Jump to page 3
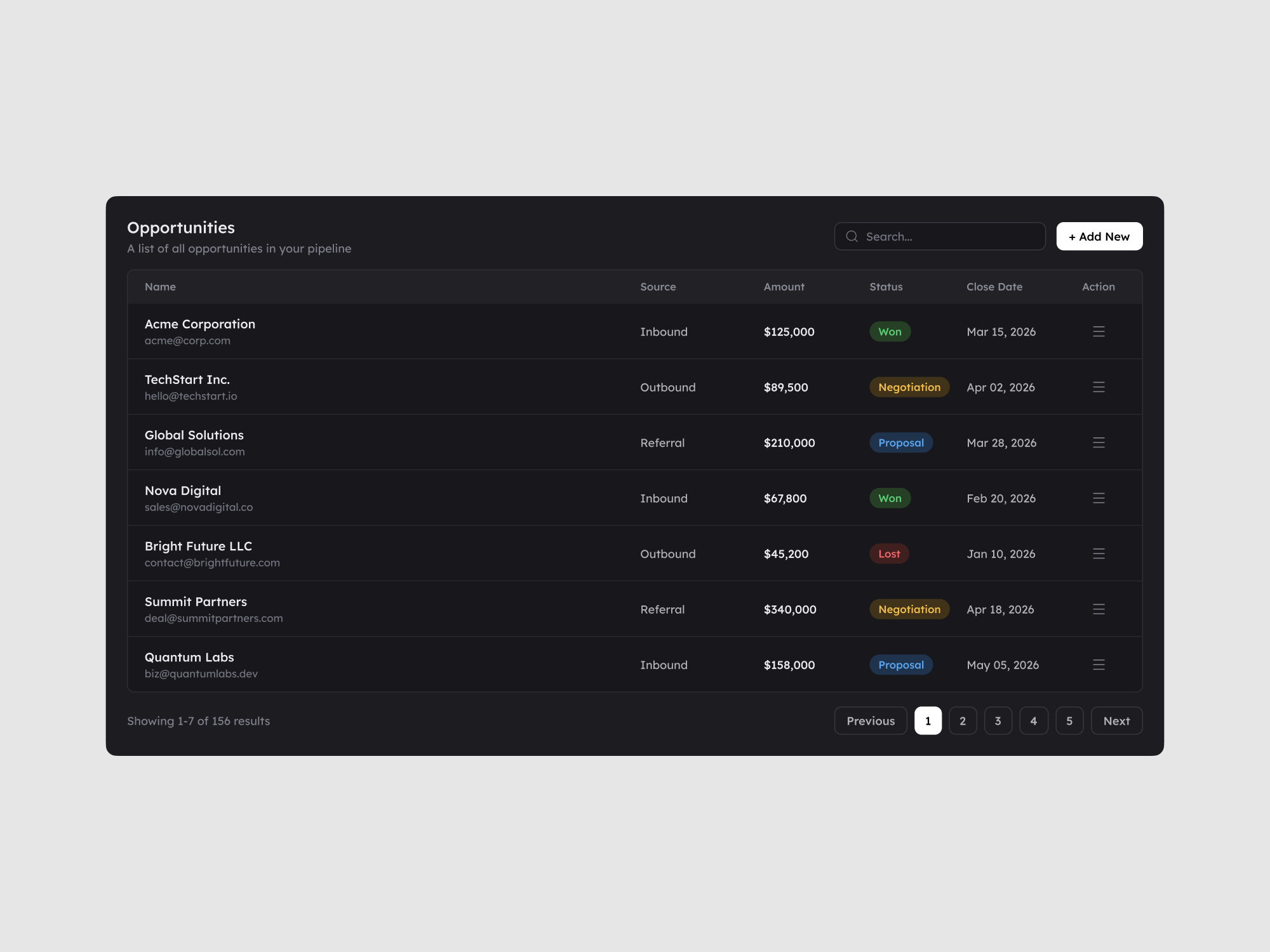Image resolution: width=1270 pixels, height=952 pixels. (x=998, y=720)
